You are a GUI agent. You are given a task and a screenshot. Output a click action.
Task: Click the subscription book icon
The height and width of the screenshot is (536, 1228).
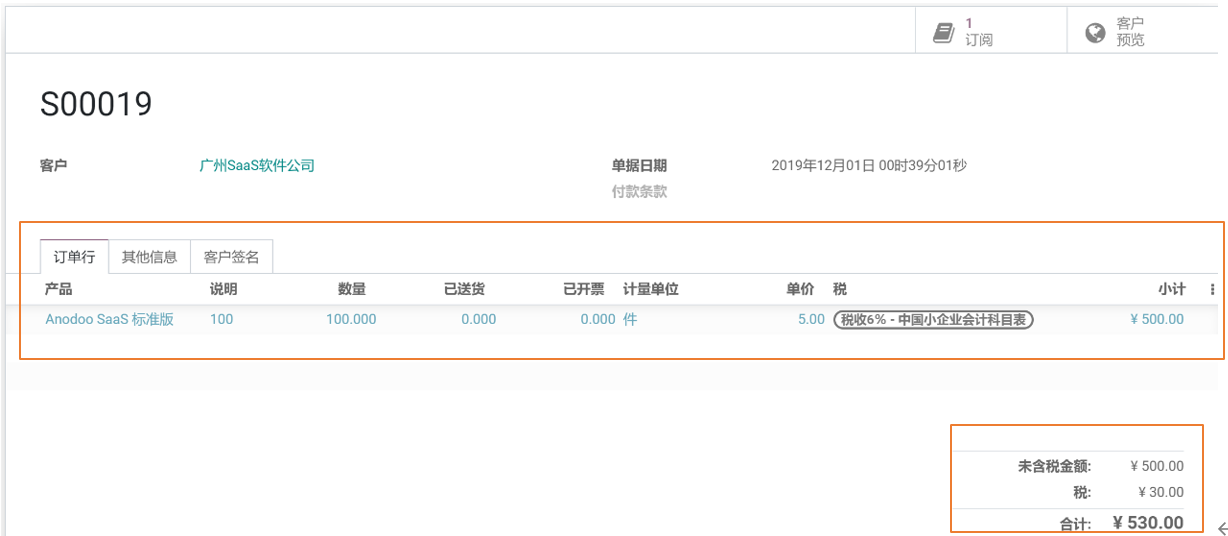[943, 33]
